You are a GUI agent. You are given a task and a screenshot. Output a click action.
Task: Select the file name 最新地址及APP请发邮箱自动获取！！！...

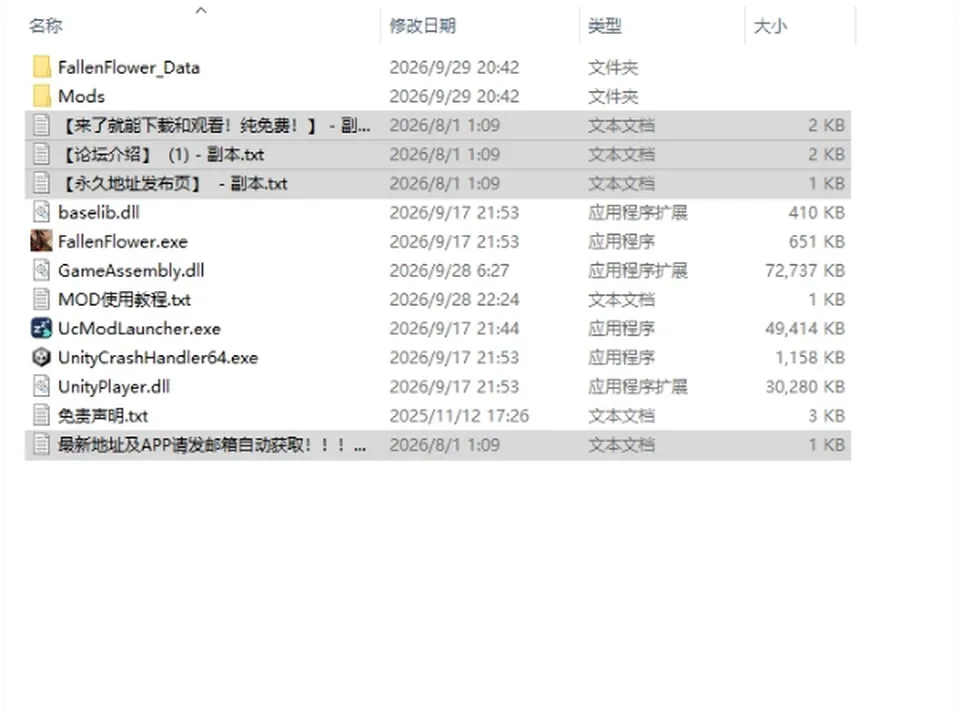[212, 445]
